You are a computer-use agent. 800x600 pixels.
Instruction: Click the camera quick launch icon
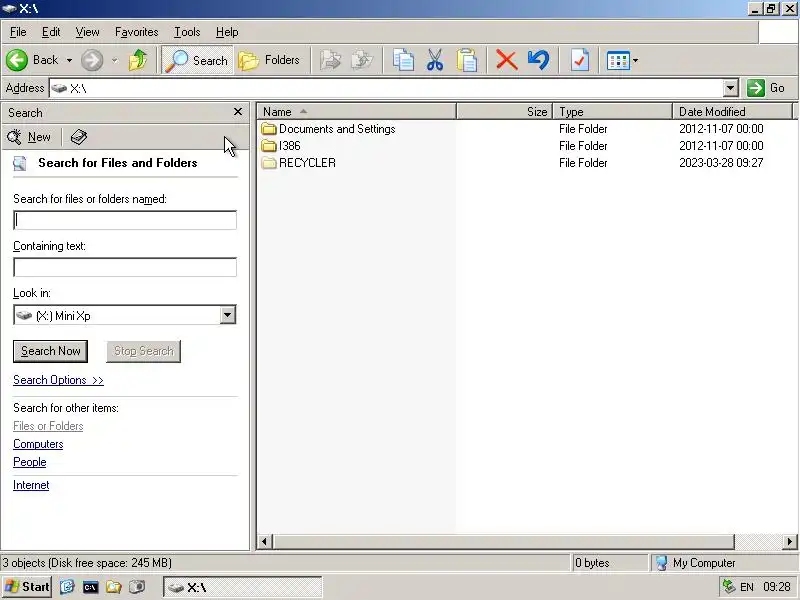point(137,587)
